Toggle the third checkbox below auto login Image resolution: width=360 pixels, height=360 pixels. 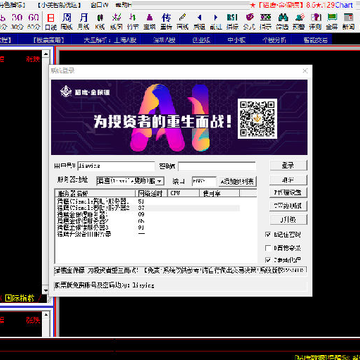click(x=268, y=260)
